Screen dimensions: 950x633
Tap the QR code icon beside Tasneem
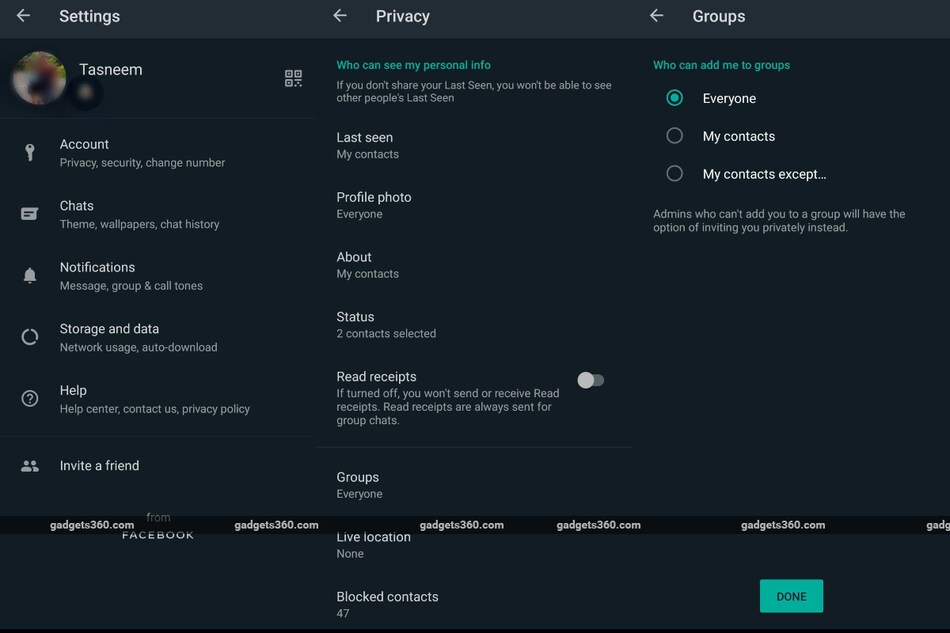point(293,78)
